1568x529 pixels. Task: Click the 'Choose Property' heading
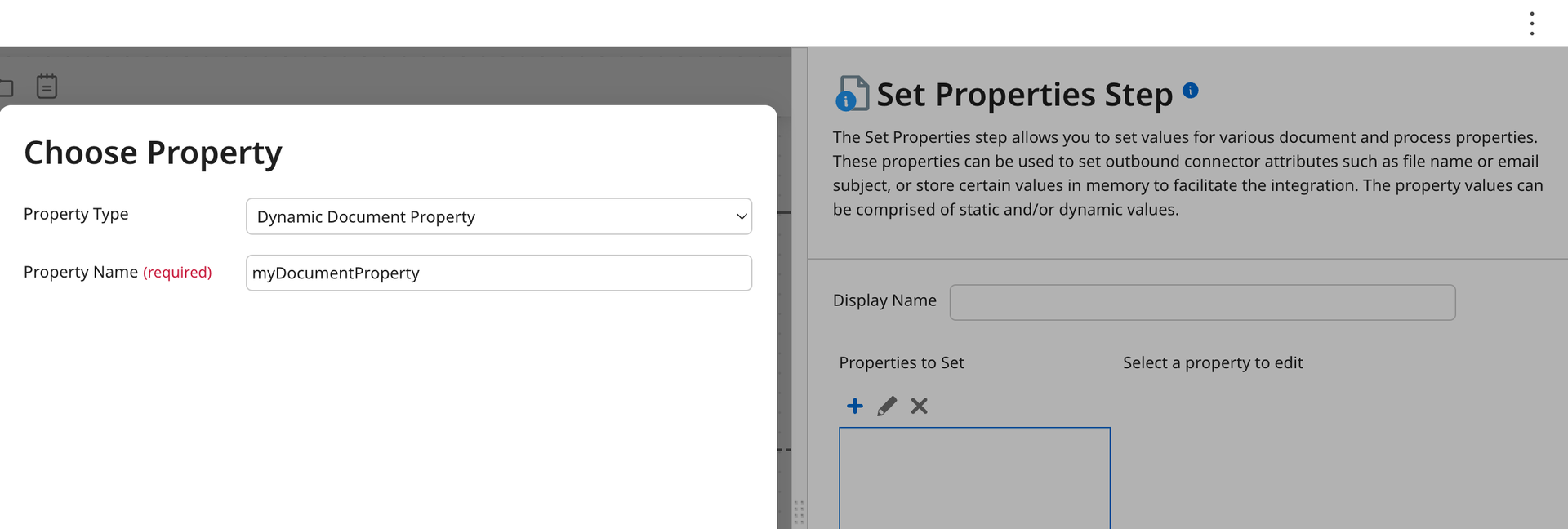coord(153,153)
